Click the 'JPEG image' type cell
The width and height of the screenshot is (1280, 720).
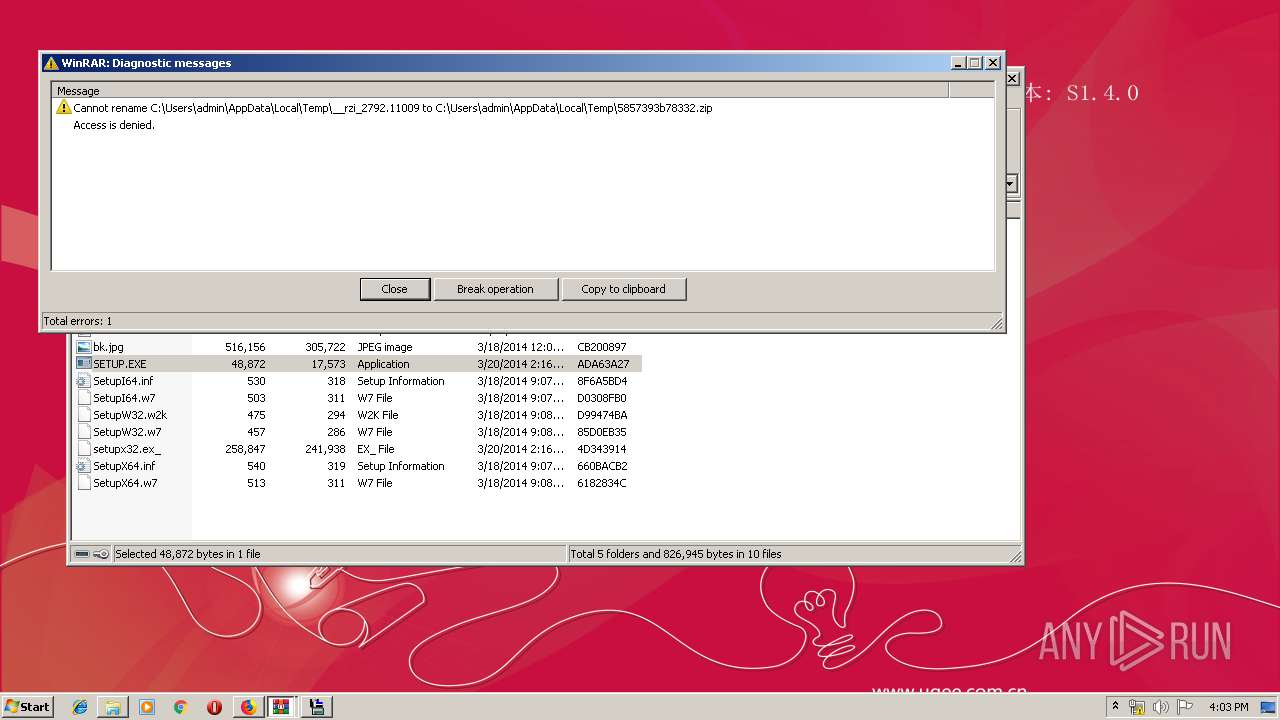coord(385,347)
